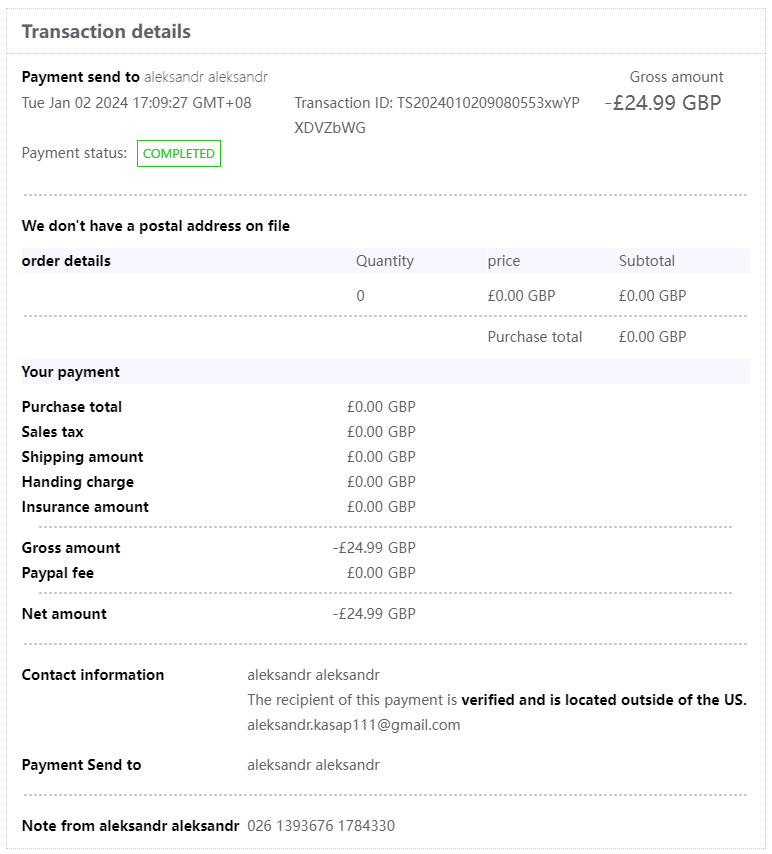Click the order details column header
Viewport: 772px width, 854px height.
coord(66,261)
